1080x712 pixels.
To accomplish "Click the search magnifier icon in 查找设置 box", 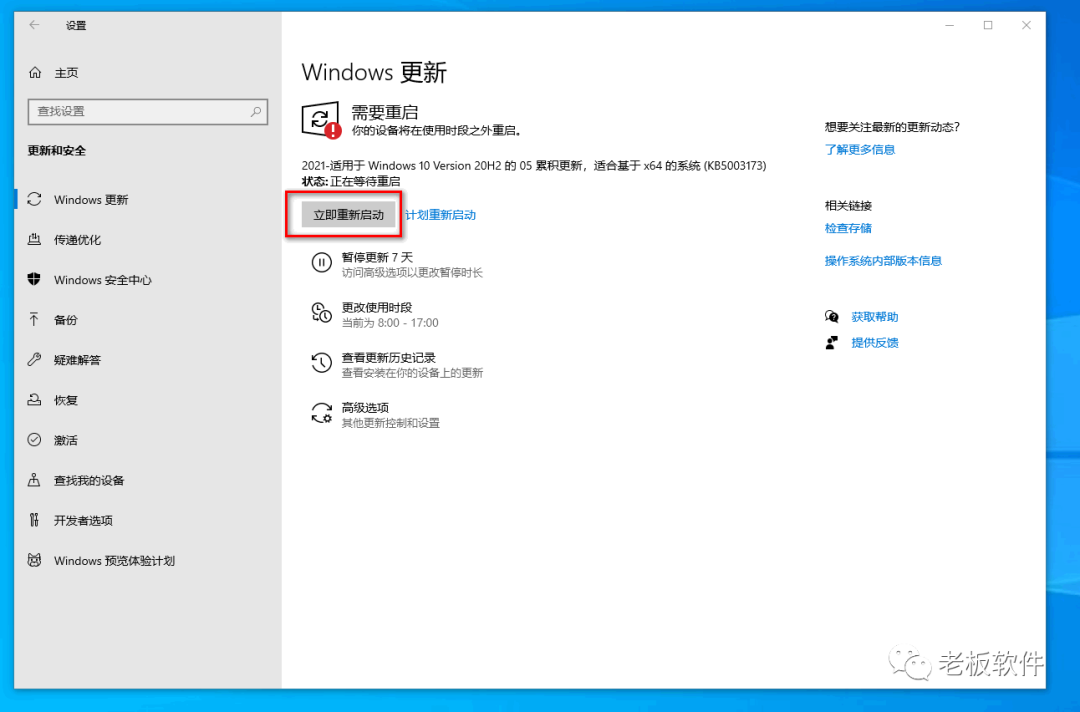I will coord(256,111).
